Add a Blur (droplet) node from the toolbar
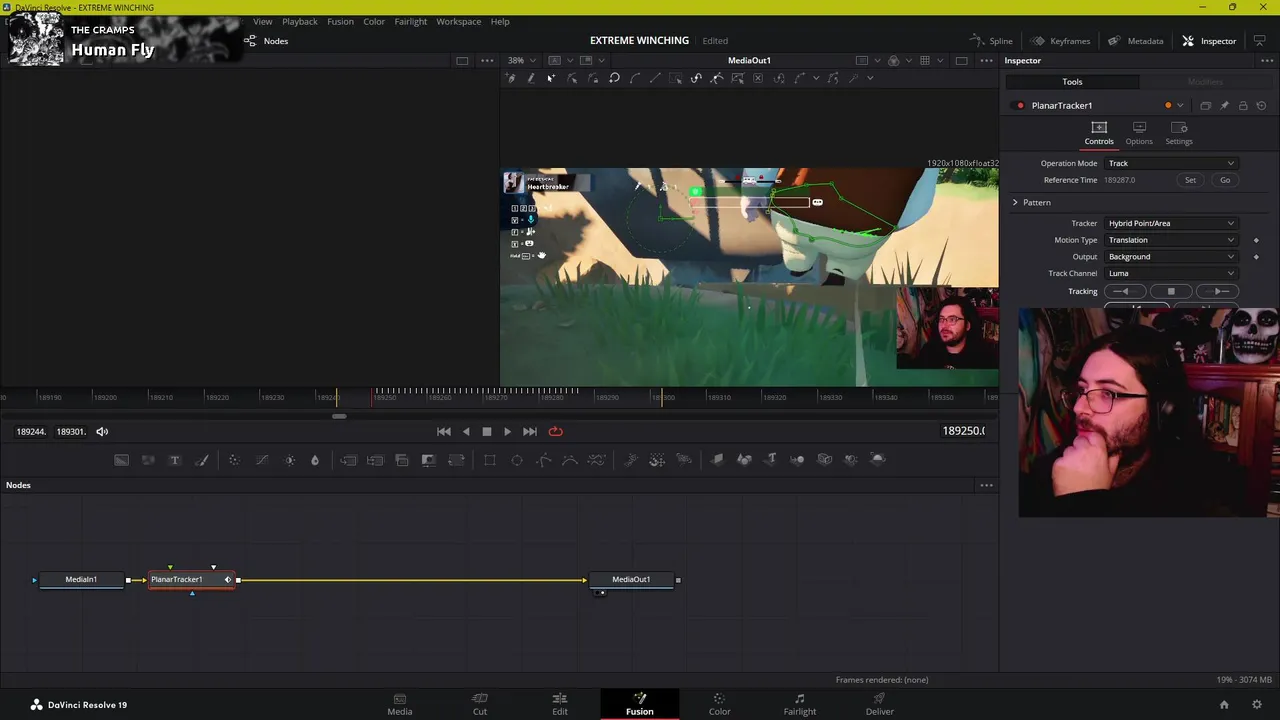Screen dimensions: 1280x720 [x=315, y=460]
